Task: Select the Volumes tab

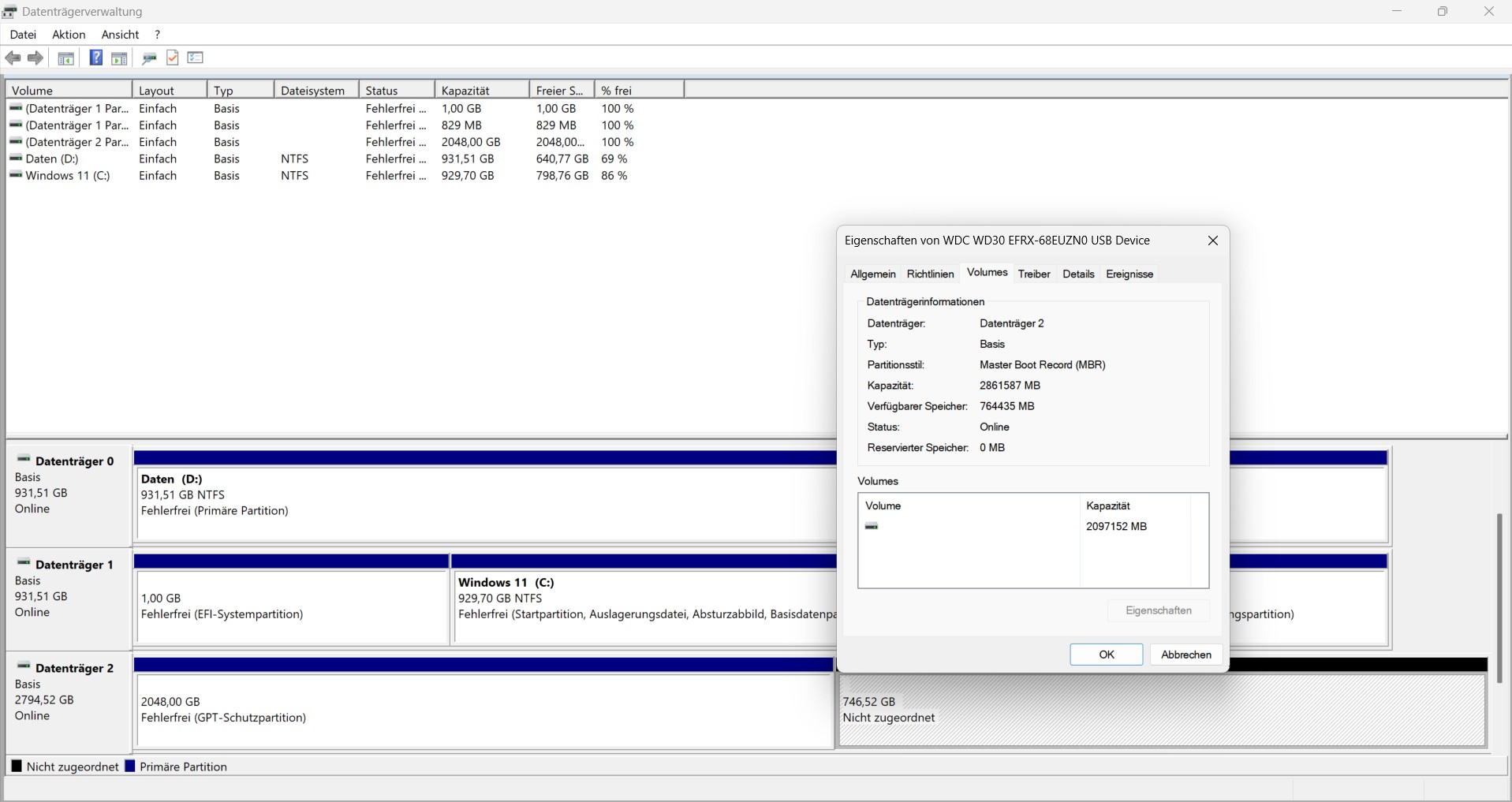Action: tap(987, 272)
